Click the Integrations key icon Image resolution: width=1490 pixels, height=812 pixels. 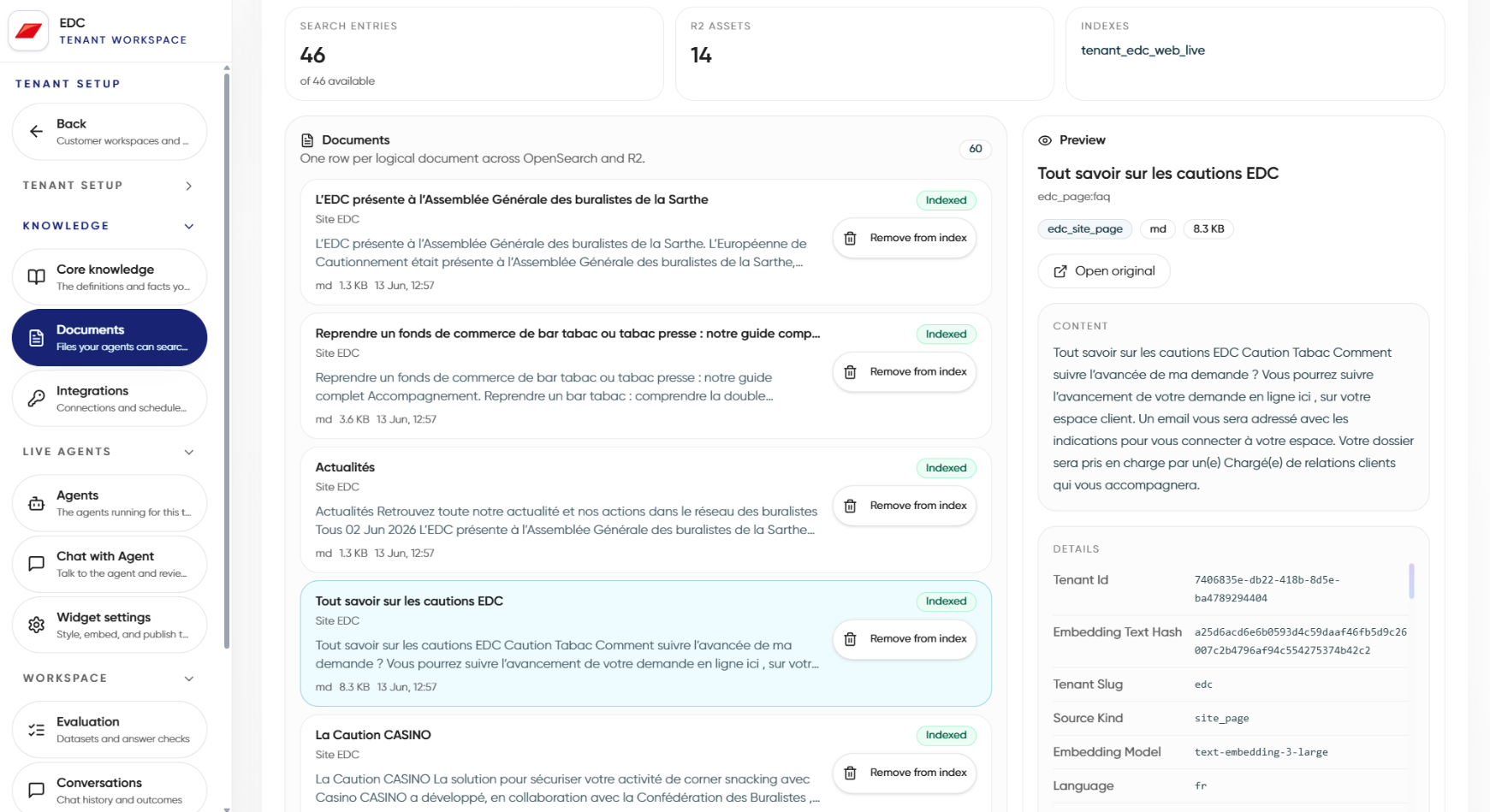click(36, 398)
